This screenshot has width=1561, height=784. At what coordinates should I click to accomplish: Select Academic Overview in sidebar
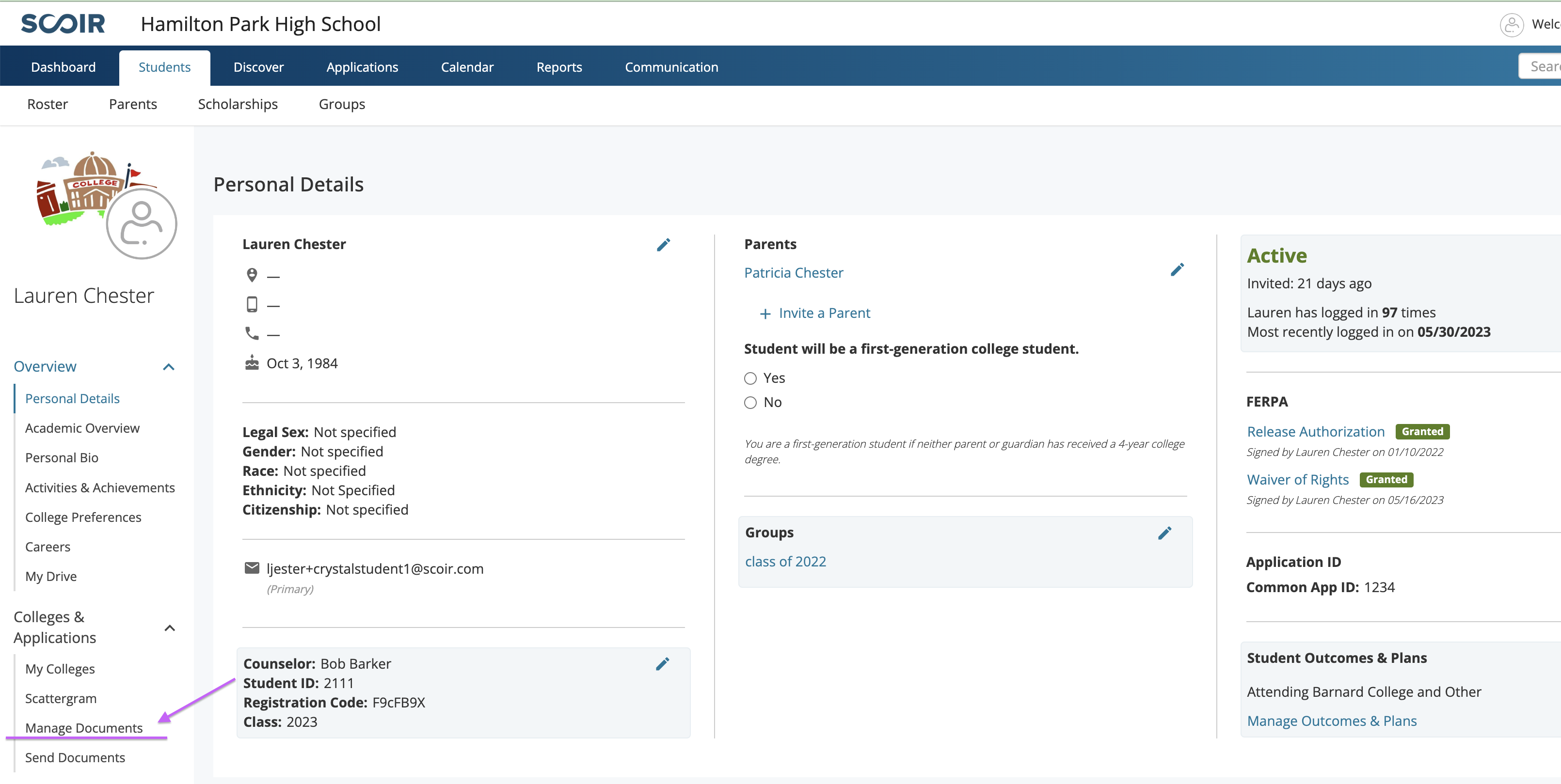click(x=82, y=428)
